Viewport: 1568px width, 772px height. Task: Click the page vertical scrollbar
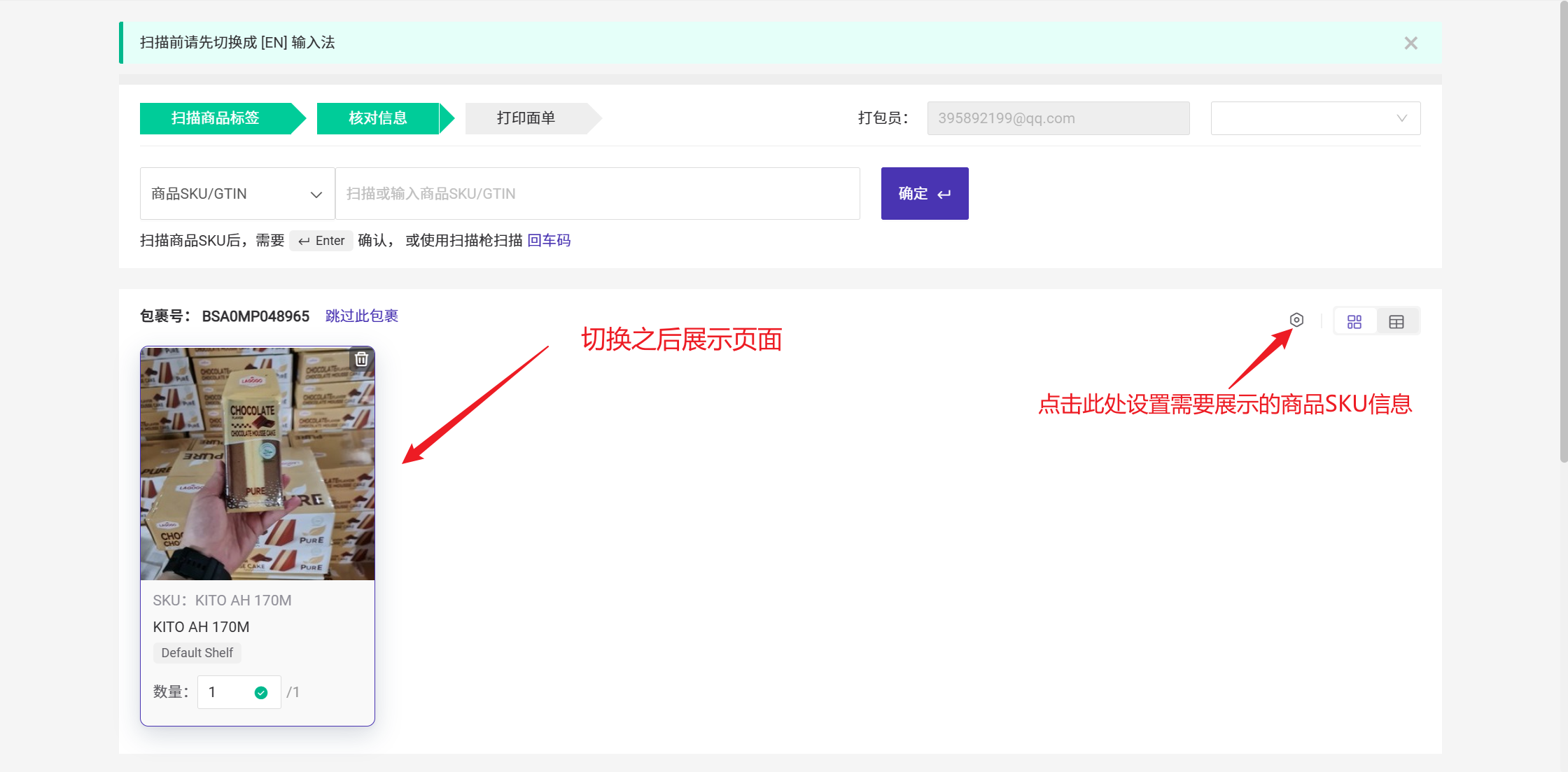click(x=1564, y=231)
